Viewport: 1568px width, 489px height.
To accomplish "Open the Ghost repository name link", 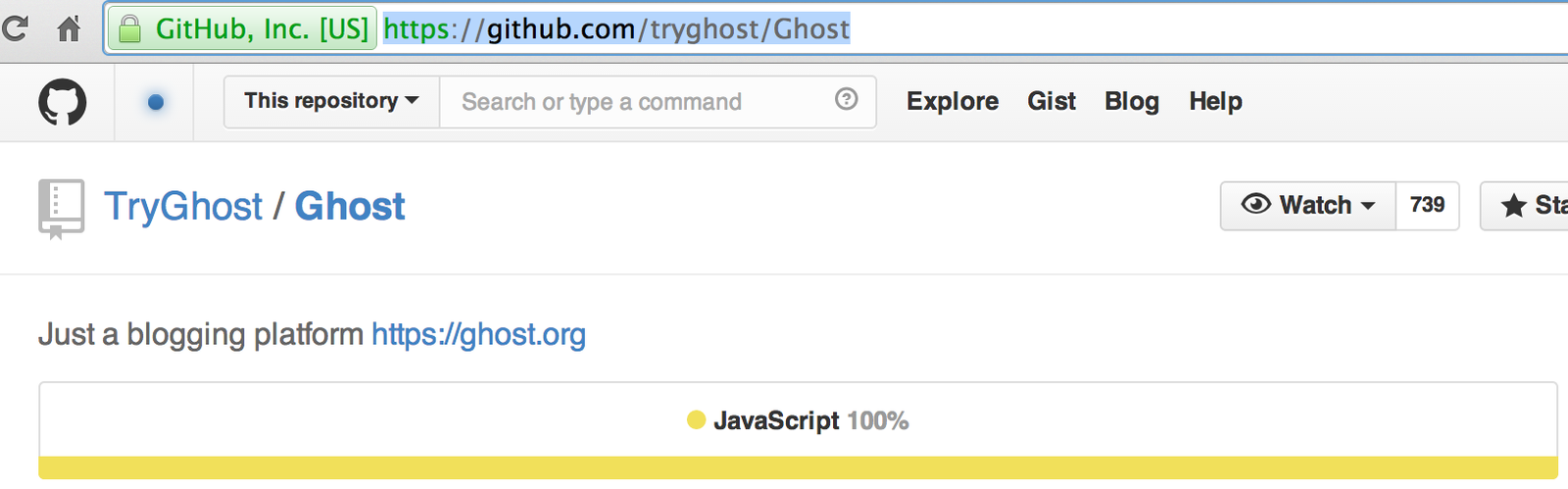I will tap(350, 207).
